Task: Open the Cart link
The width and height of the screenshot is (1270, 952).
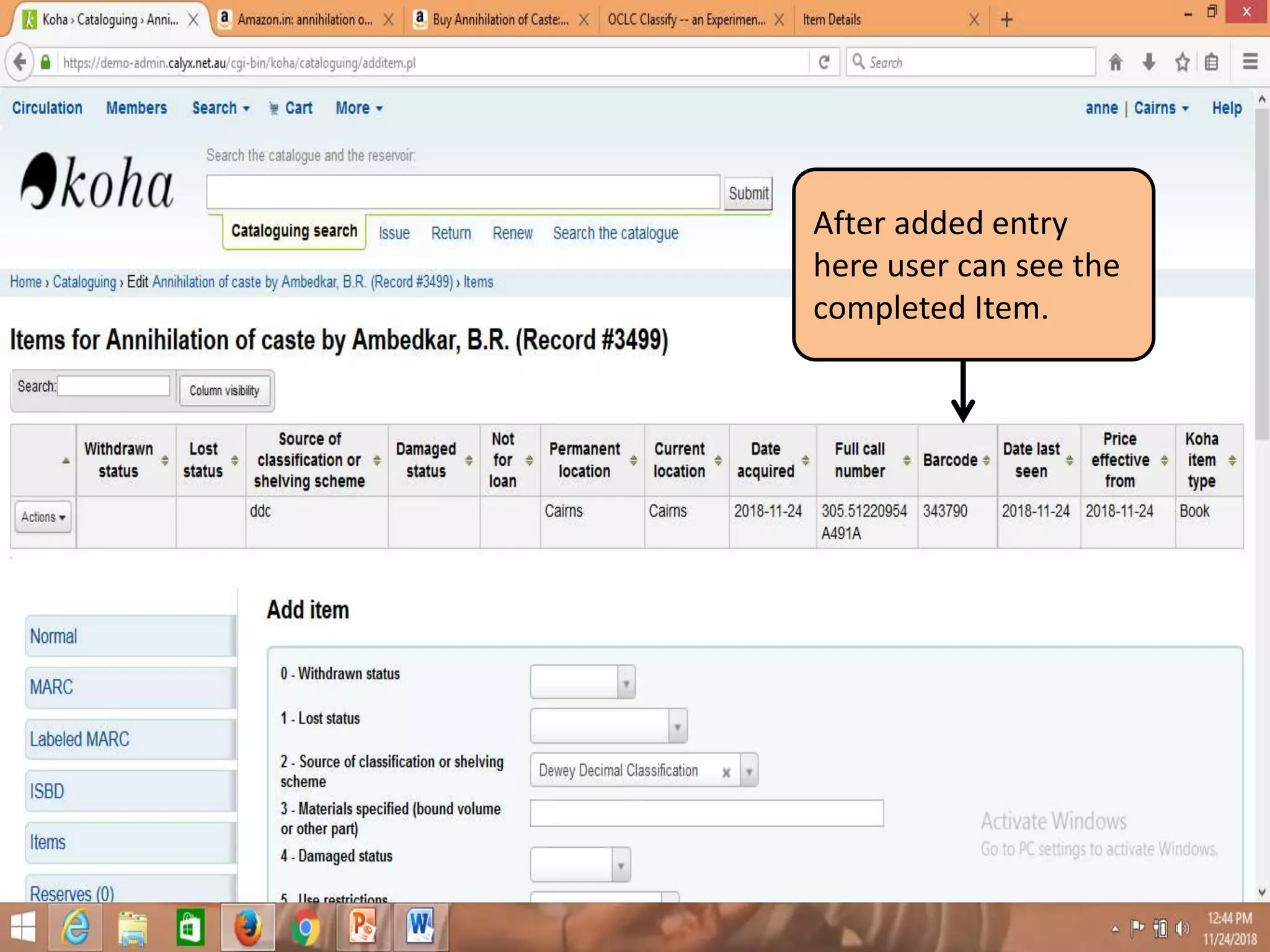Action: (291, 108)
